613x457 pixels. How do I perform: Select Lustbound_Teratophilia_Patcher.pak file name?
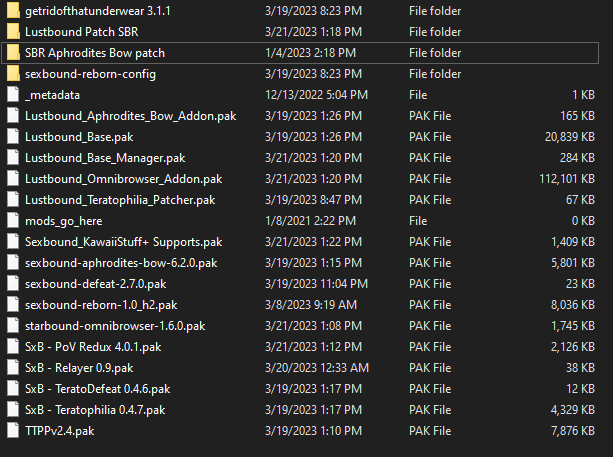coord(120,200)
